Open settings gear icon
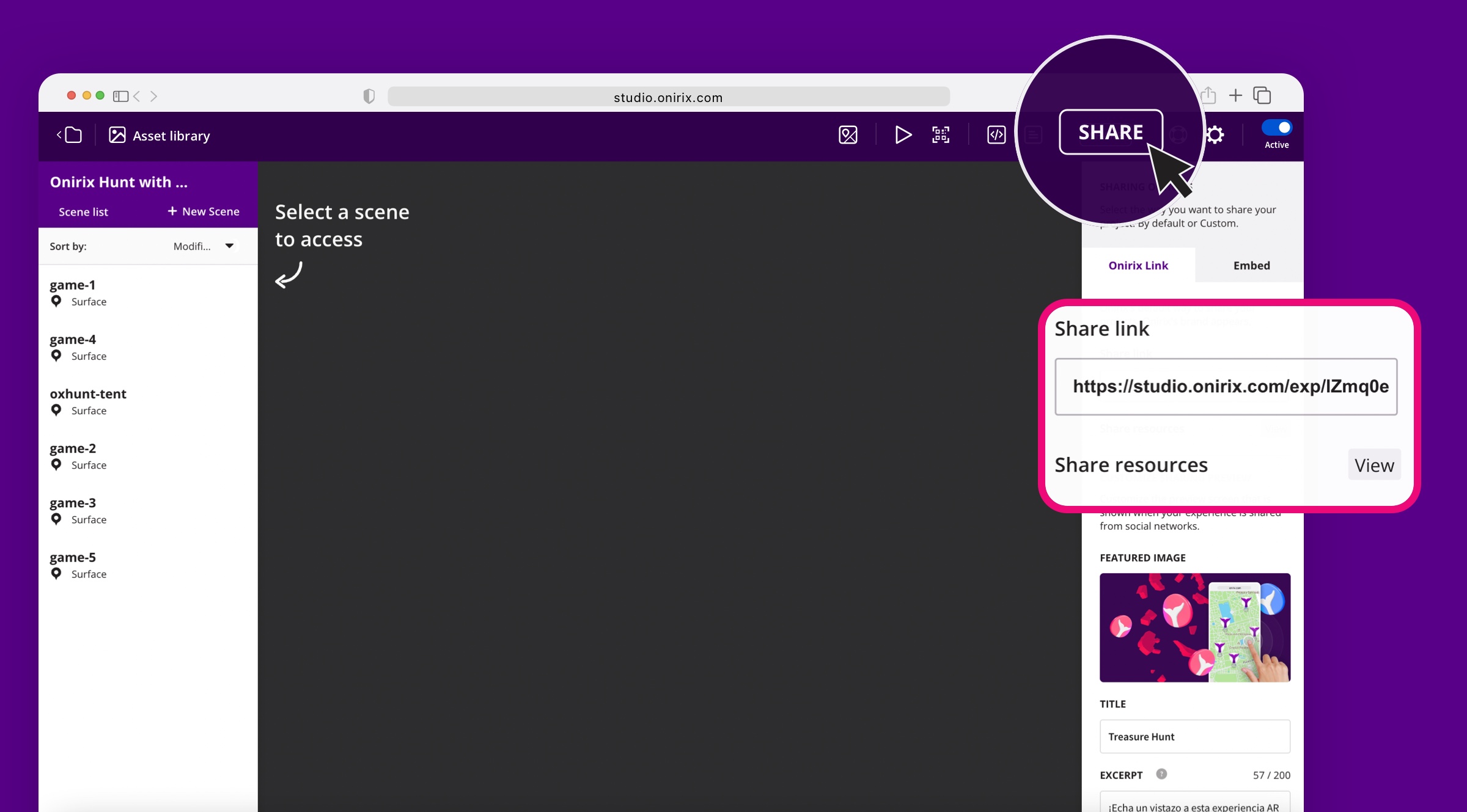This screenshot has width=1467, height=812. pyautogui.click(x=1215, y=135)
